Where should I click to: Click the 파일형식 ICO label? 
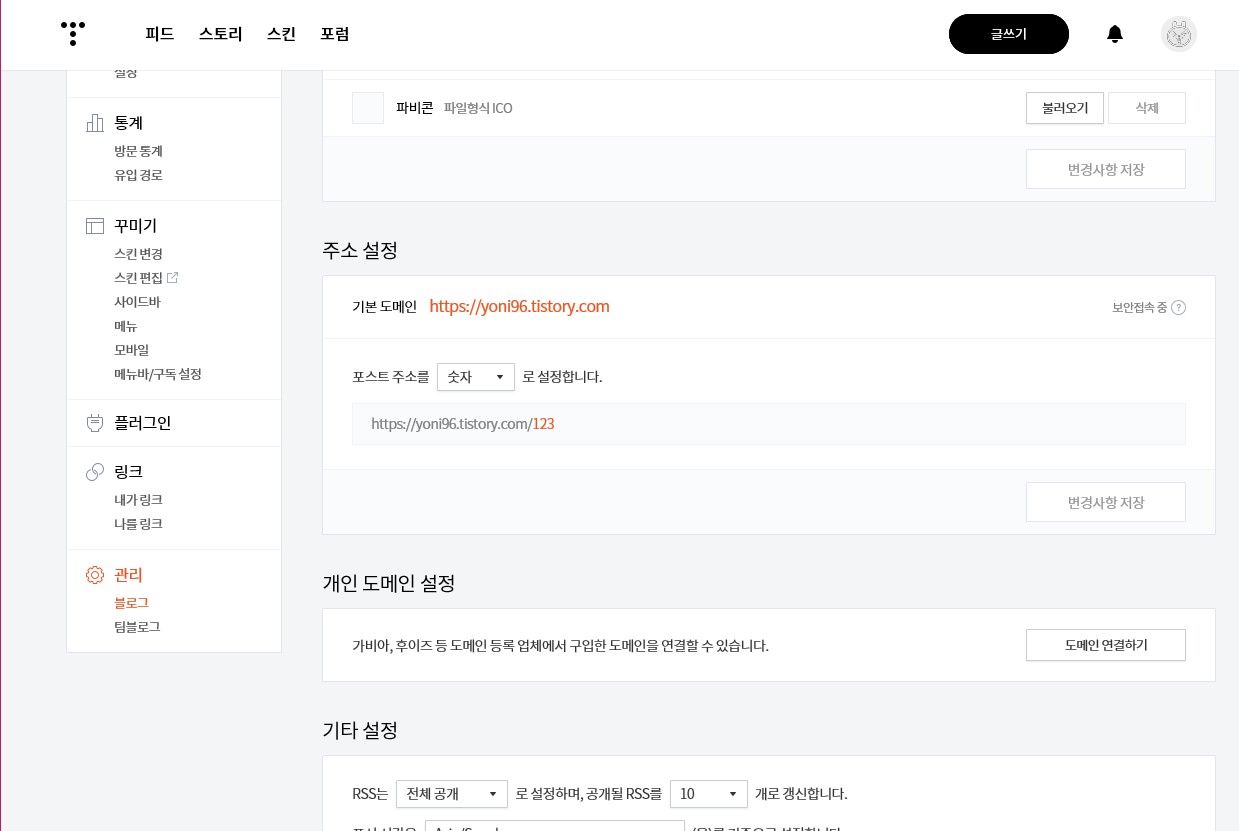click(478, 108)
